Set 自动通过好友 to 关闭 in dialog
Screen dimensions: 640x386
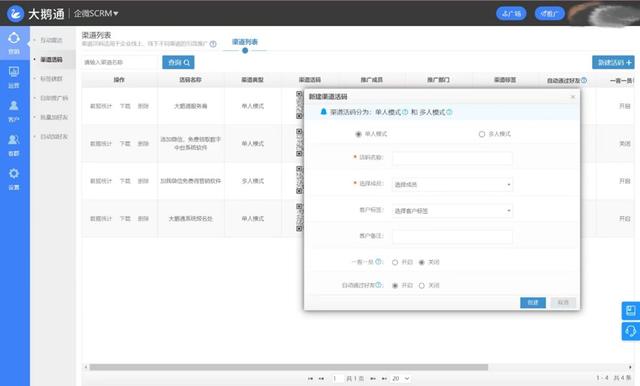click(422, 285)
